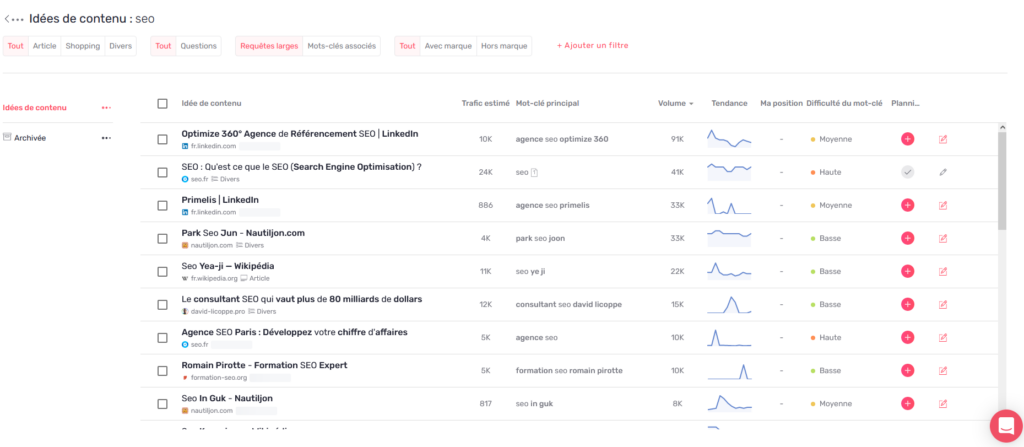Click the info icon beside seo keyword
The width and height of the screenshot is (1024, 447).
pyautogui.click(x=534, y=173)
